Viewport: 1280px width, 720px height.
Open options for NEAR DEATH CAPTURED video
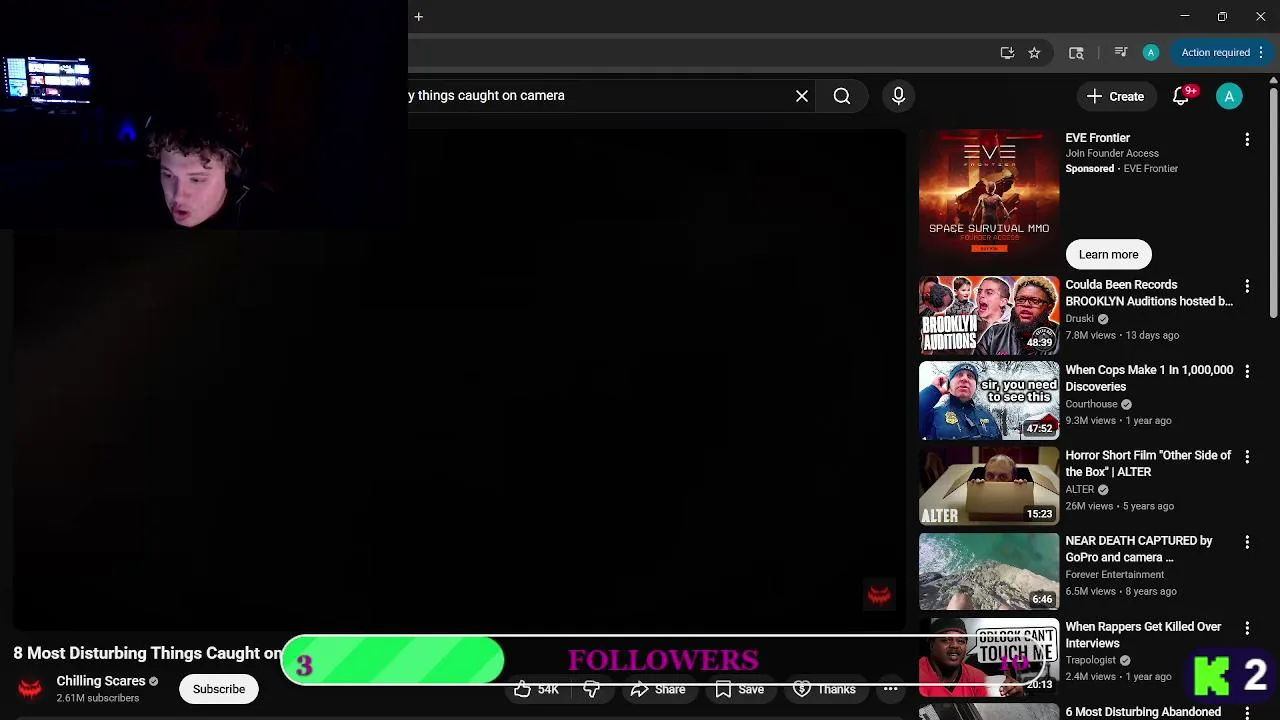[1247, 542]
